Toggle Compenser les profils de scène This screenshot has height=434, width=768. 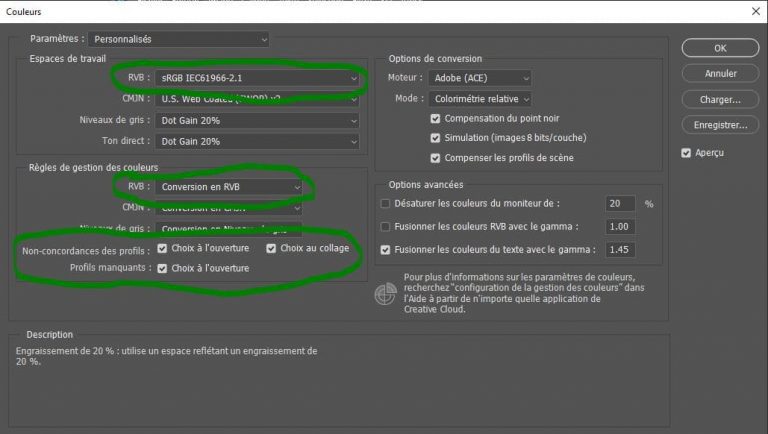tap(435, 158)
